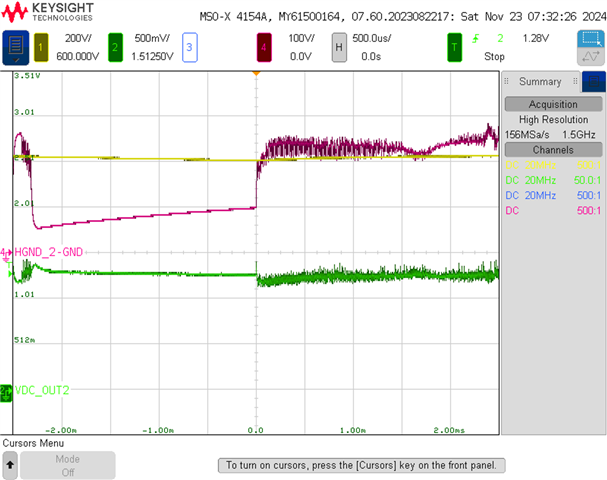
Task: Click channel 4 ground level marker
Action: coord(6,254)
